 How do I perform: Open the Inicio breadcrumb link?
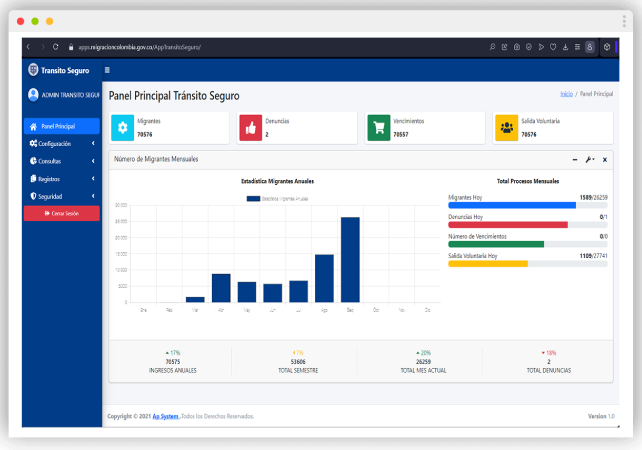tap(567, 94)
